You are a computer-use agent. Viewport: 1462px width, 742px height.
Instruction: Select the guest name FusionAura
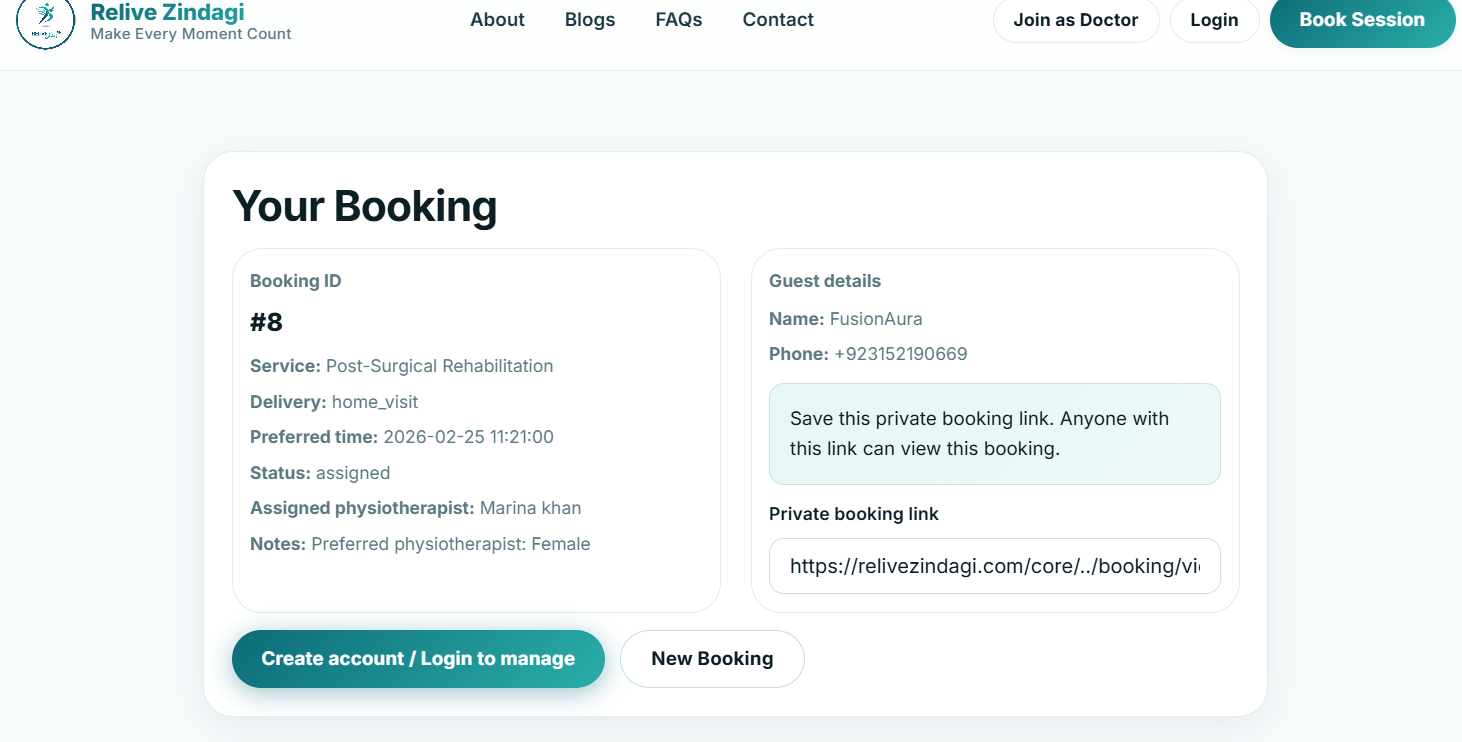[875, 318]
